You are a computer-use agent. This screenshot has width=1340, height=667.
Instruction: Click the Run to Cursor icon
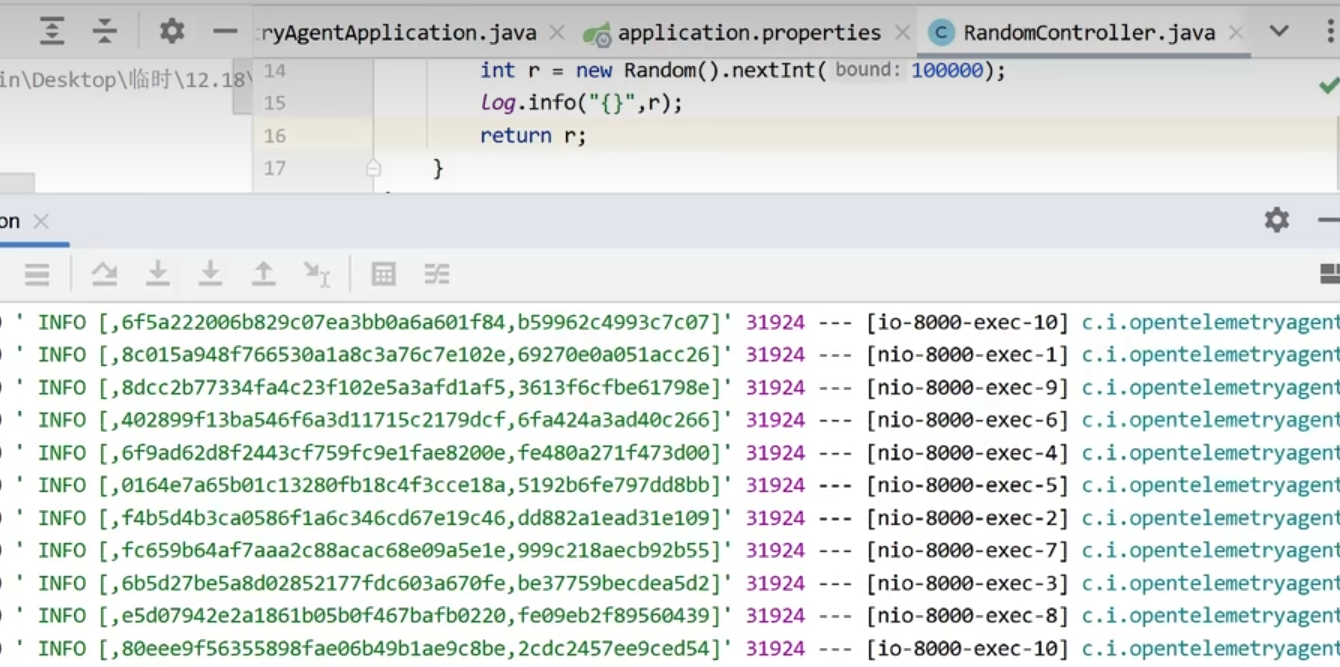tap(316, 274)
